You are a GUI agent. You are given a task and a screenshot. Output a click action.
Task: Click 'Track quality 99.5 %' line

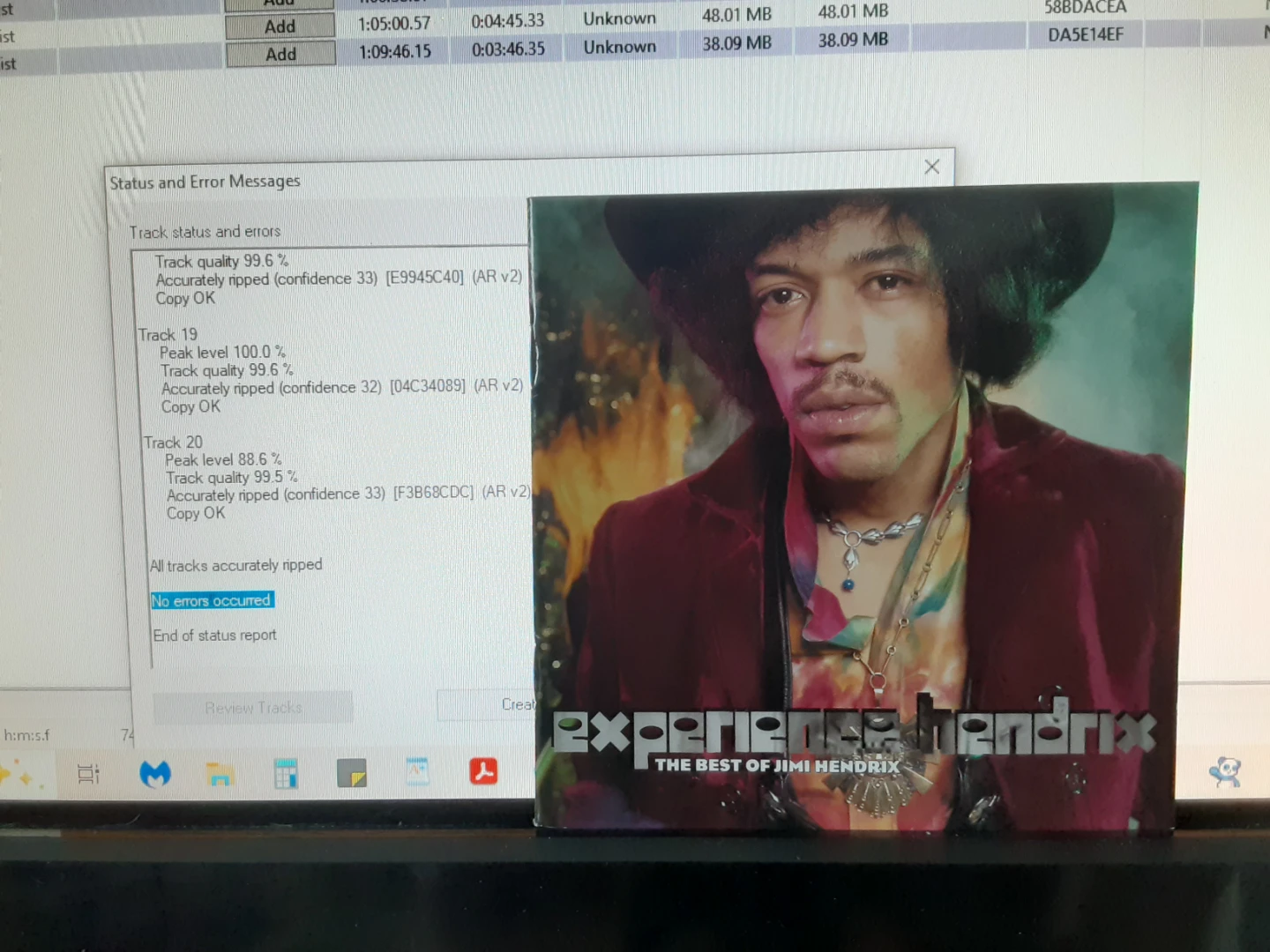(232, 478)
